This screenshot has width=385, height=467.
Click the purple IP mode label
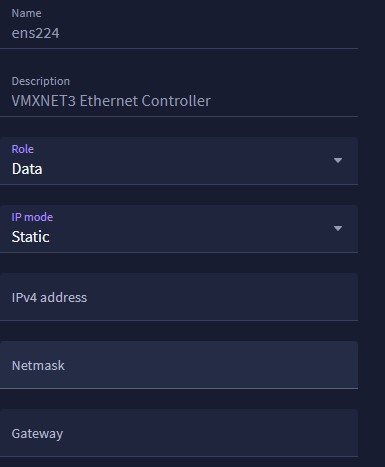point(32,217)
